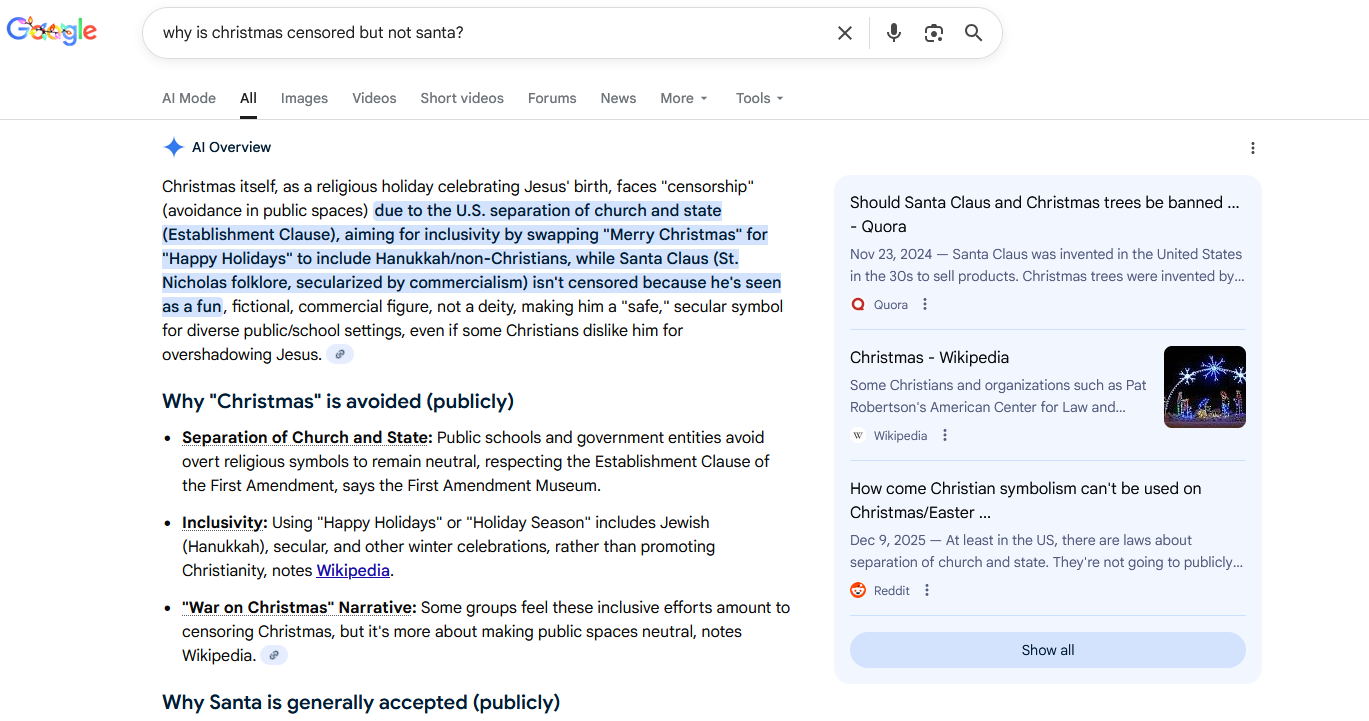The image size is (1369, 721).
Task: Open AI Overview three-dot options menu
Action: (1253, 148)
